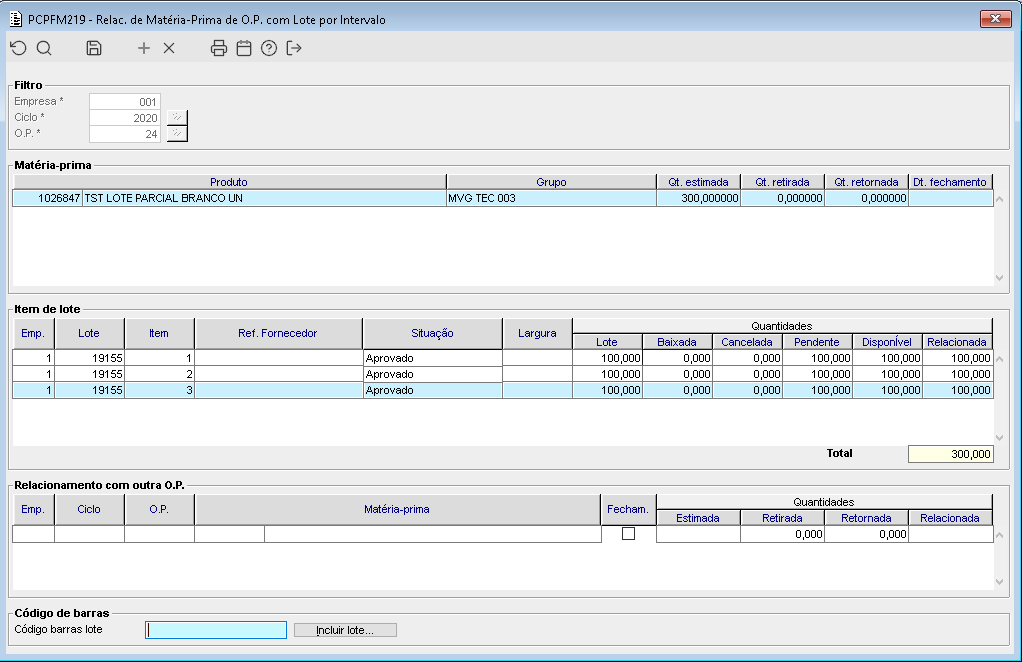Select lot row with Item 2
This screenshot has height=662, width=1022.
503,374
